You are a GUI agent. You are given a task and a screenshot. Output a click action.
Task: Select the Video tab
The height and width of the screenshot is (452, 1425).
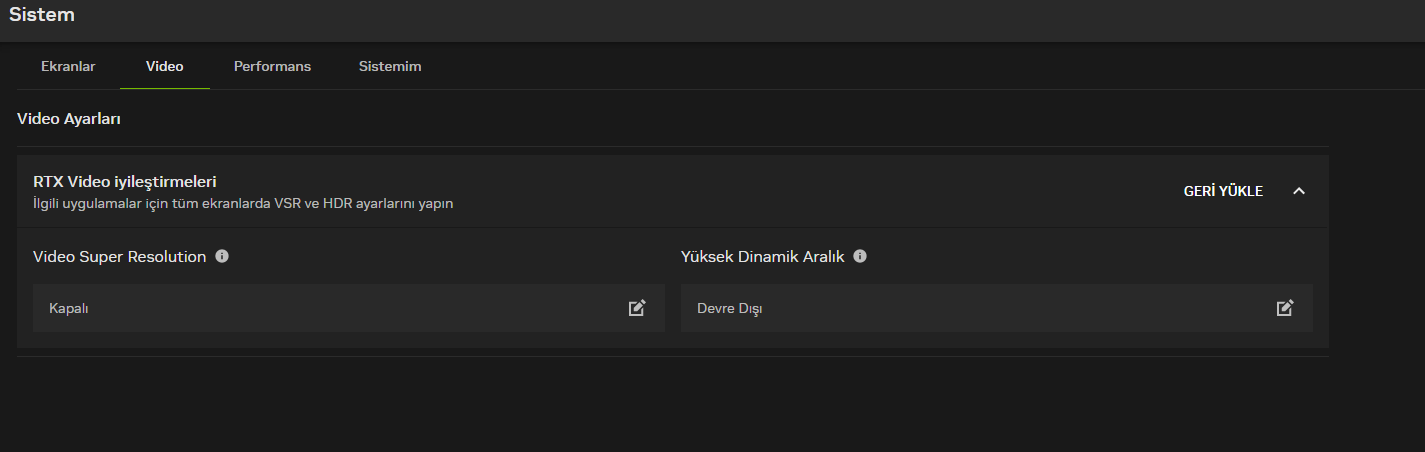pyautogui.click(x=165, y=67)
